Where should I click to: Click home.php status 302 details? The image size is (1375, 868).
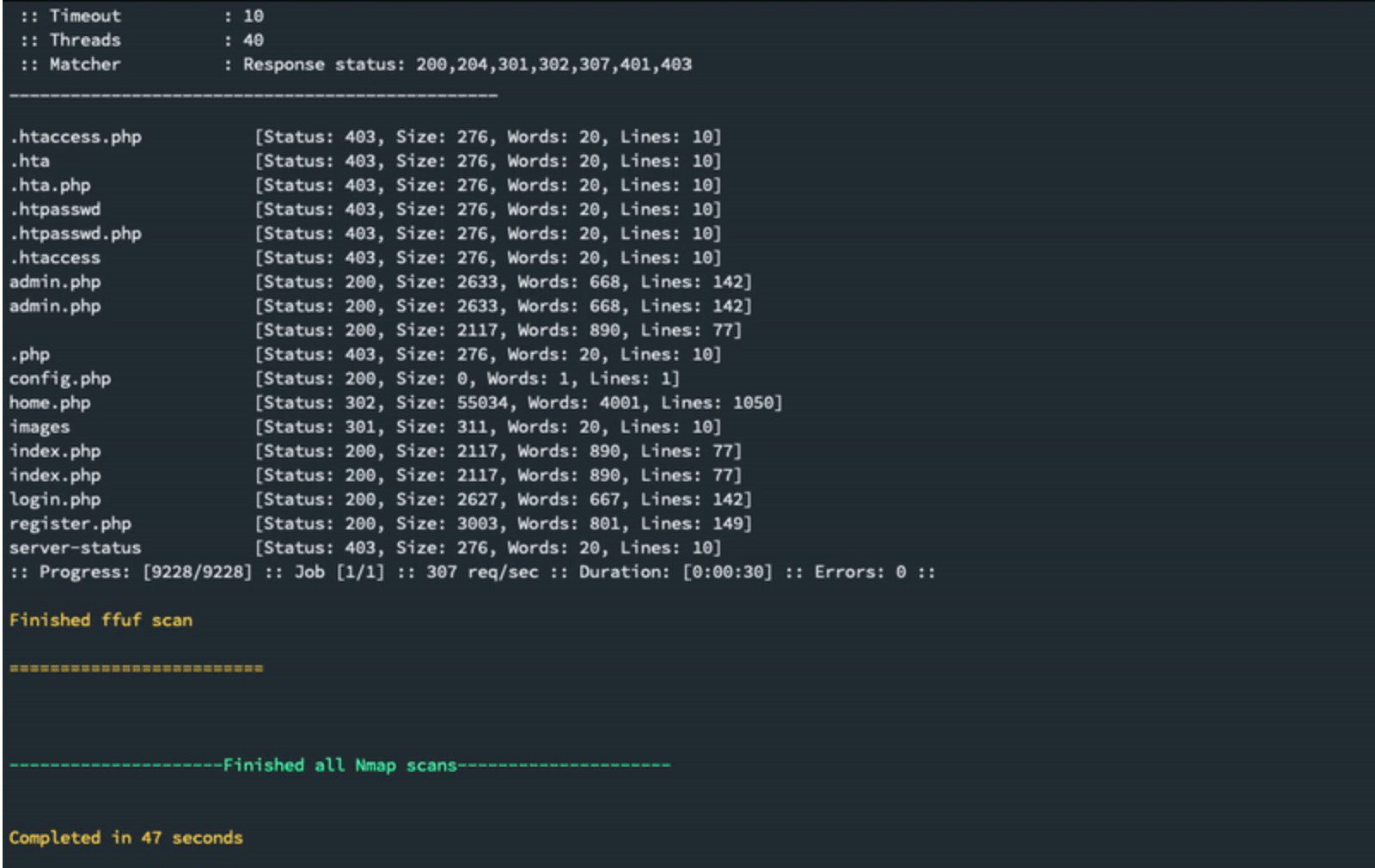coord(518,402)
